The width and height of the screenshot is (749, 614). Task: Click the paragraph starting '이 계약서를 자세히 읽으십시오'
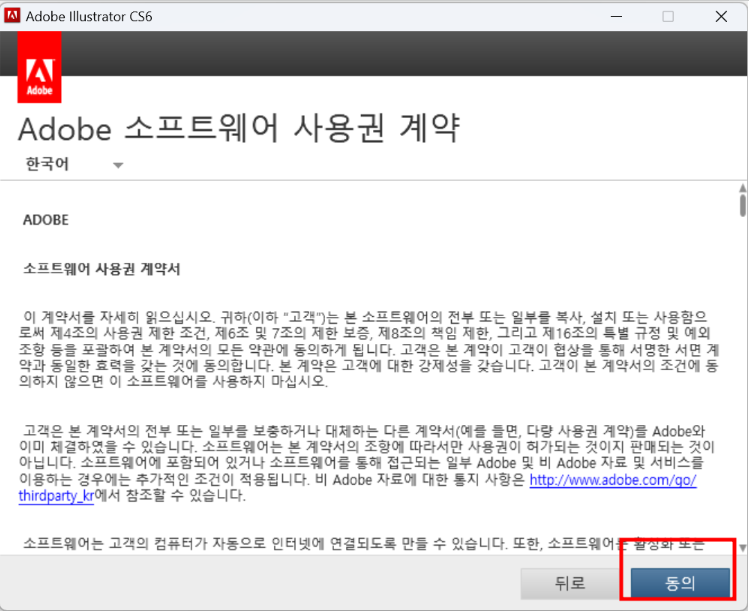coord(369,349)
